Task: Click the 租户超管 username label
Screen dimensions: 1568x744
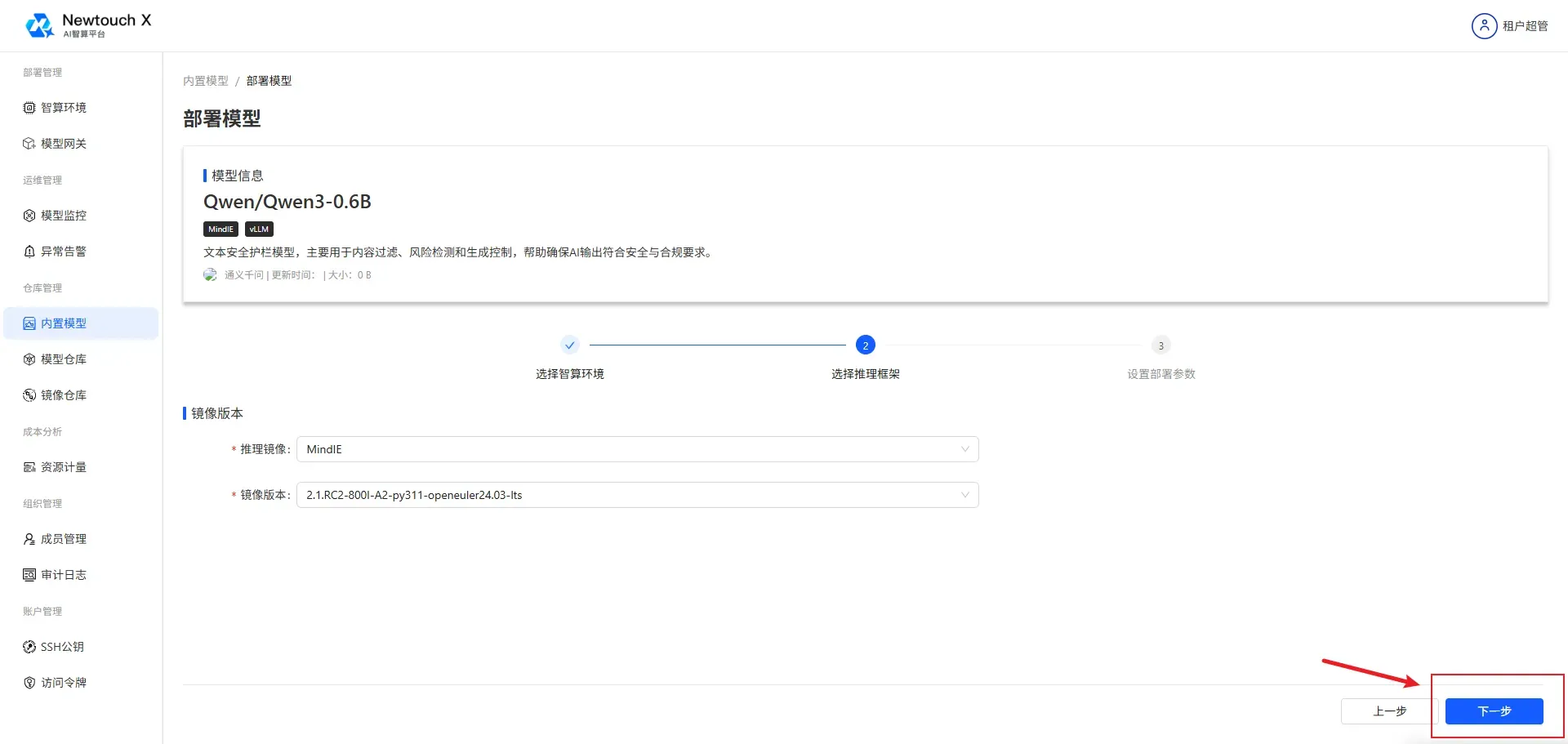Action: point(1526,26)
